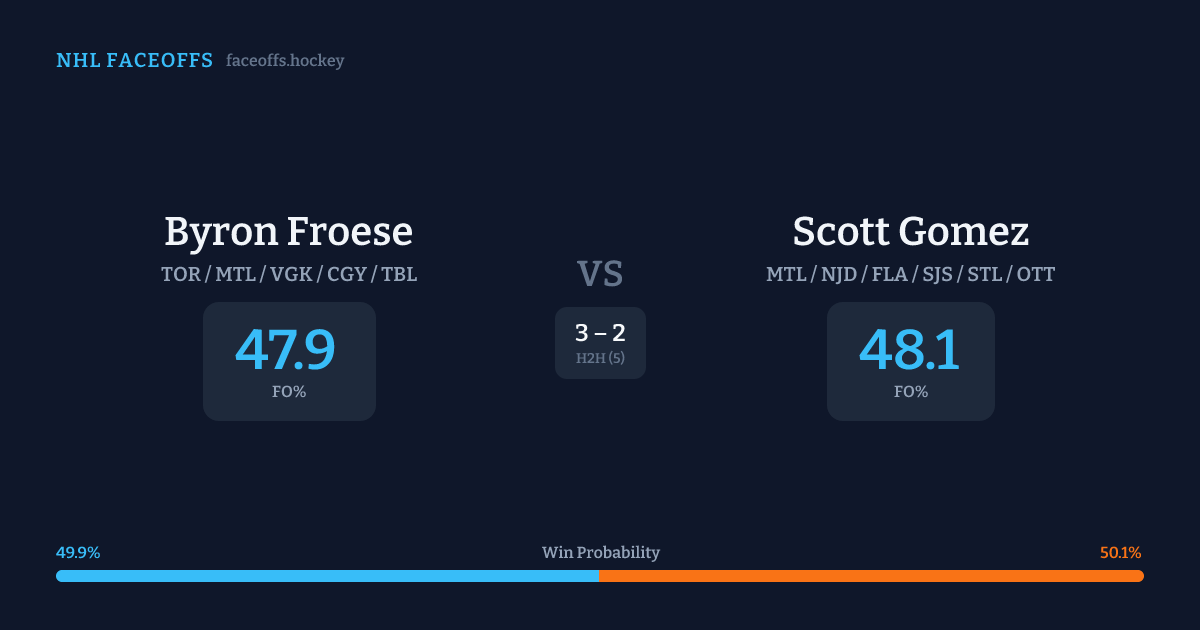
Task: Open the faceoffs.hockey site link
Action: (285, 61)
